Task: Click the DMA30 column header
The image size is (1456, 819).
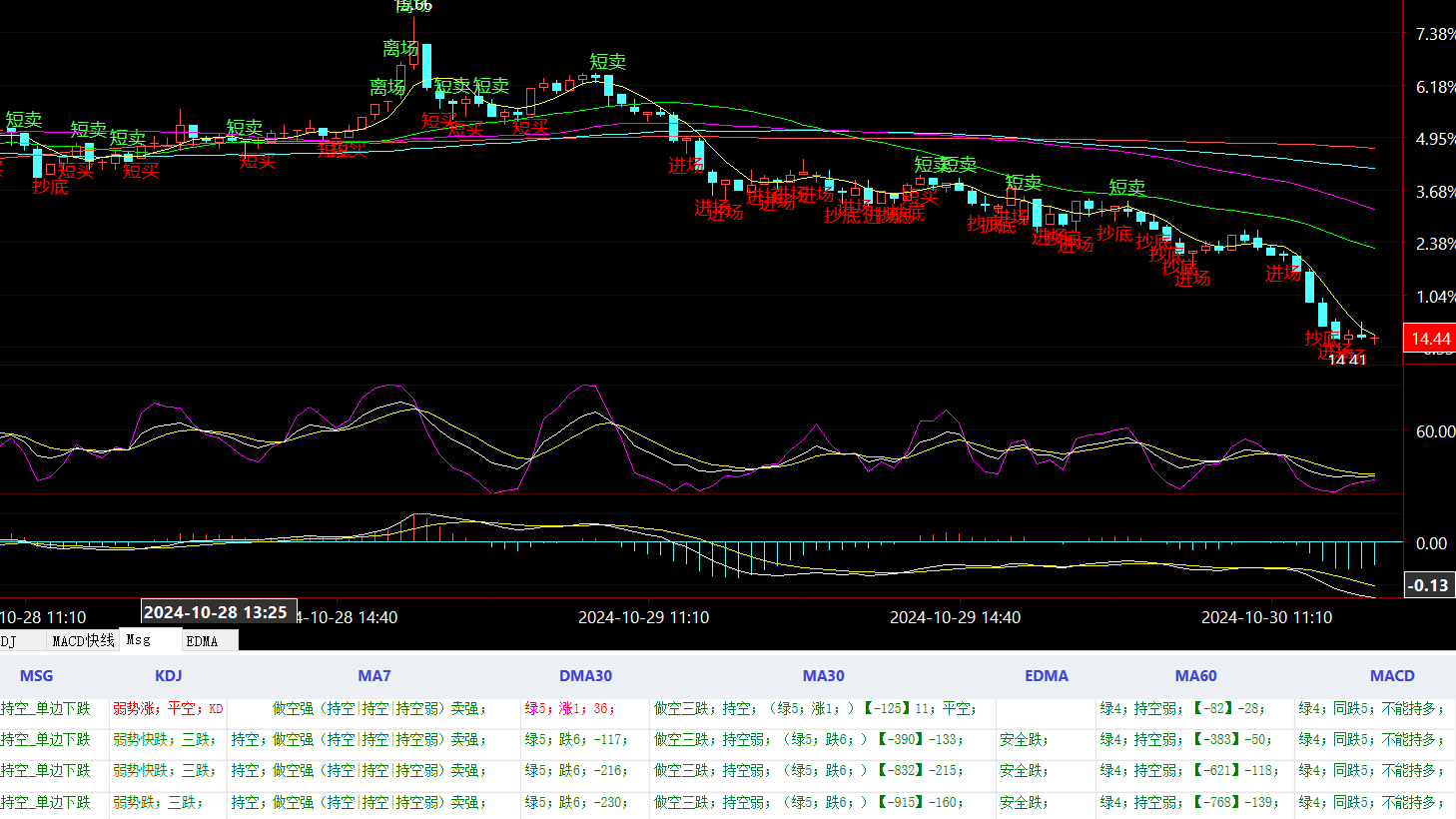Action: [585, 676]
